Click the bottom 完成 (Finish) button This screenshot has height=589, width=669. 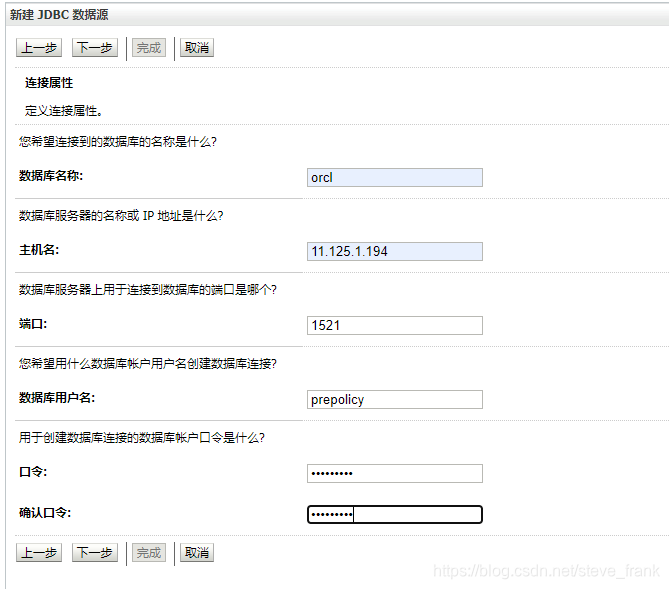149,553
